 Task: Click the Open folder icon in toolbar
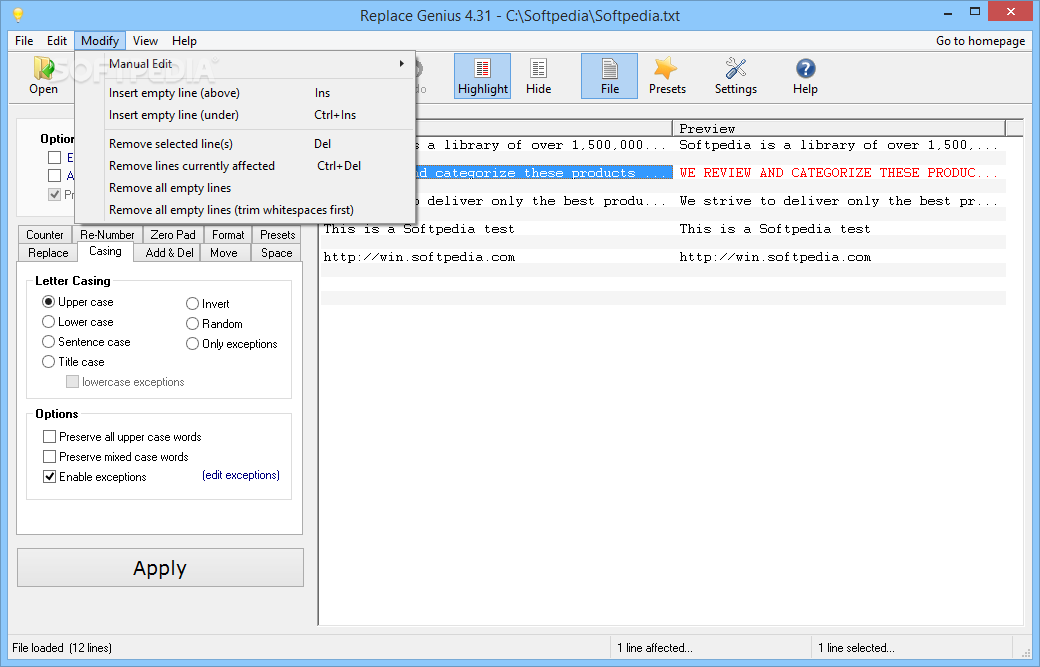click(x=44, y=76)
